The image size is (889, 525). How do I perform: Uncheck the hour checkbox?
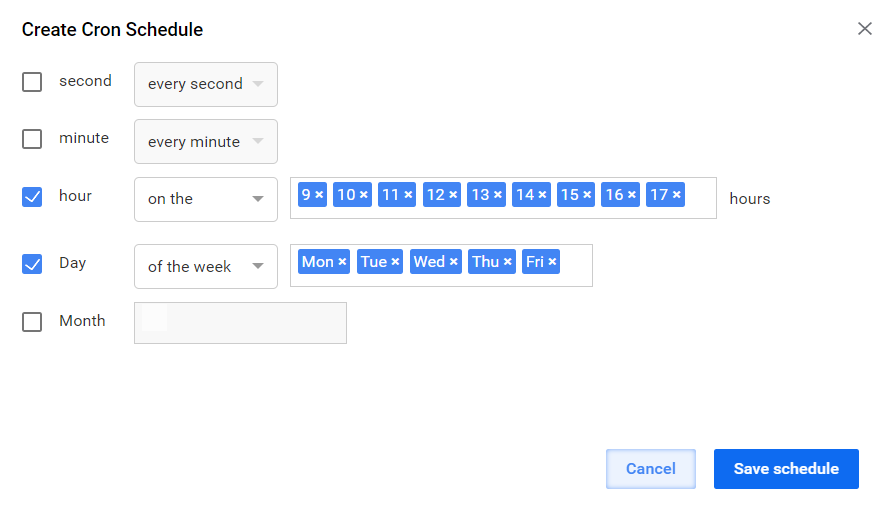(x=32, y=197)
